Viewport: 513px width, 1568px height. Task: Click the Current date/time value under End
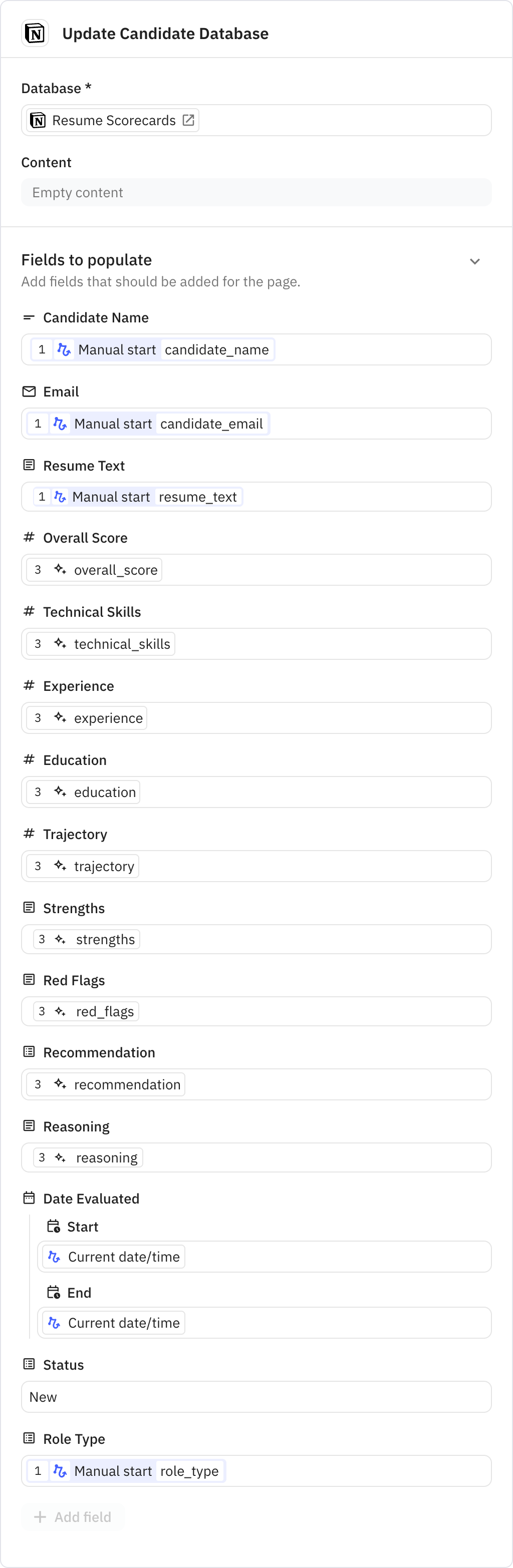113,1322
